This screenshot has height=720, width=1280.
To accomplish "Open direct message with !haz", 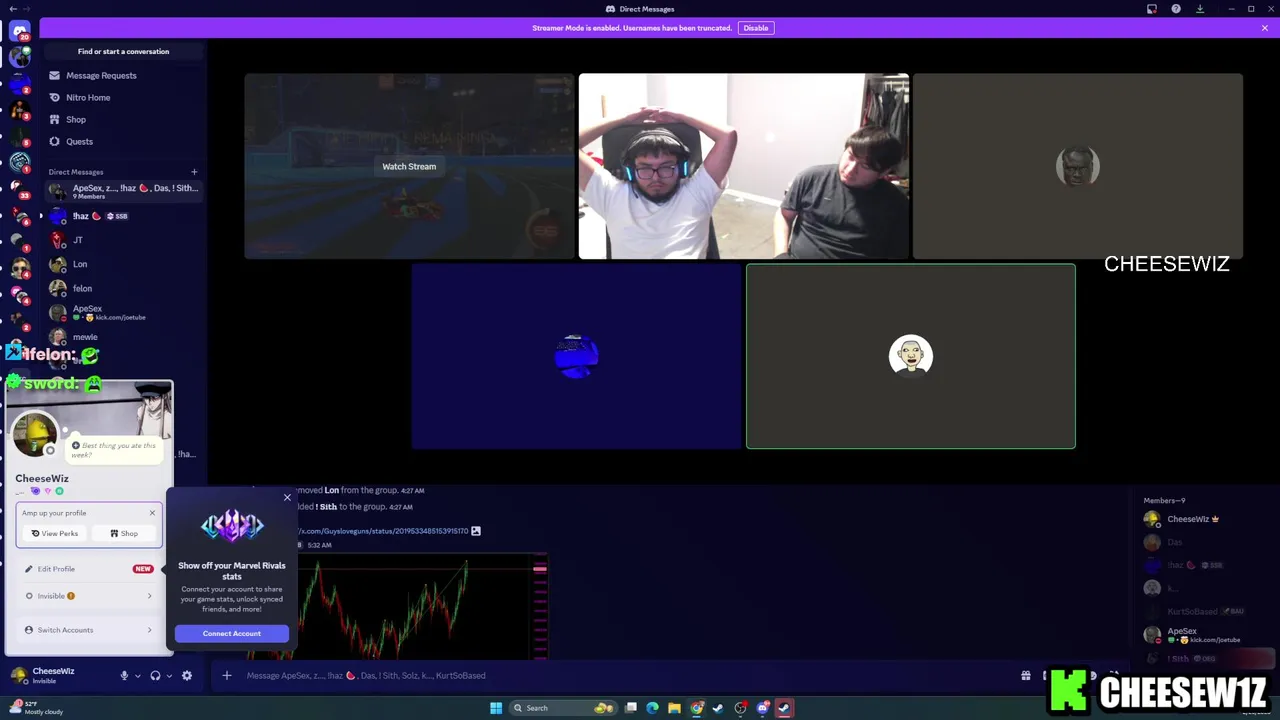I will pos(124,216).
